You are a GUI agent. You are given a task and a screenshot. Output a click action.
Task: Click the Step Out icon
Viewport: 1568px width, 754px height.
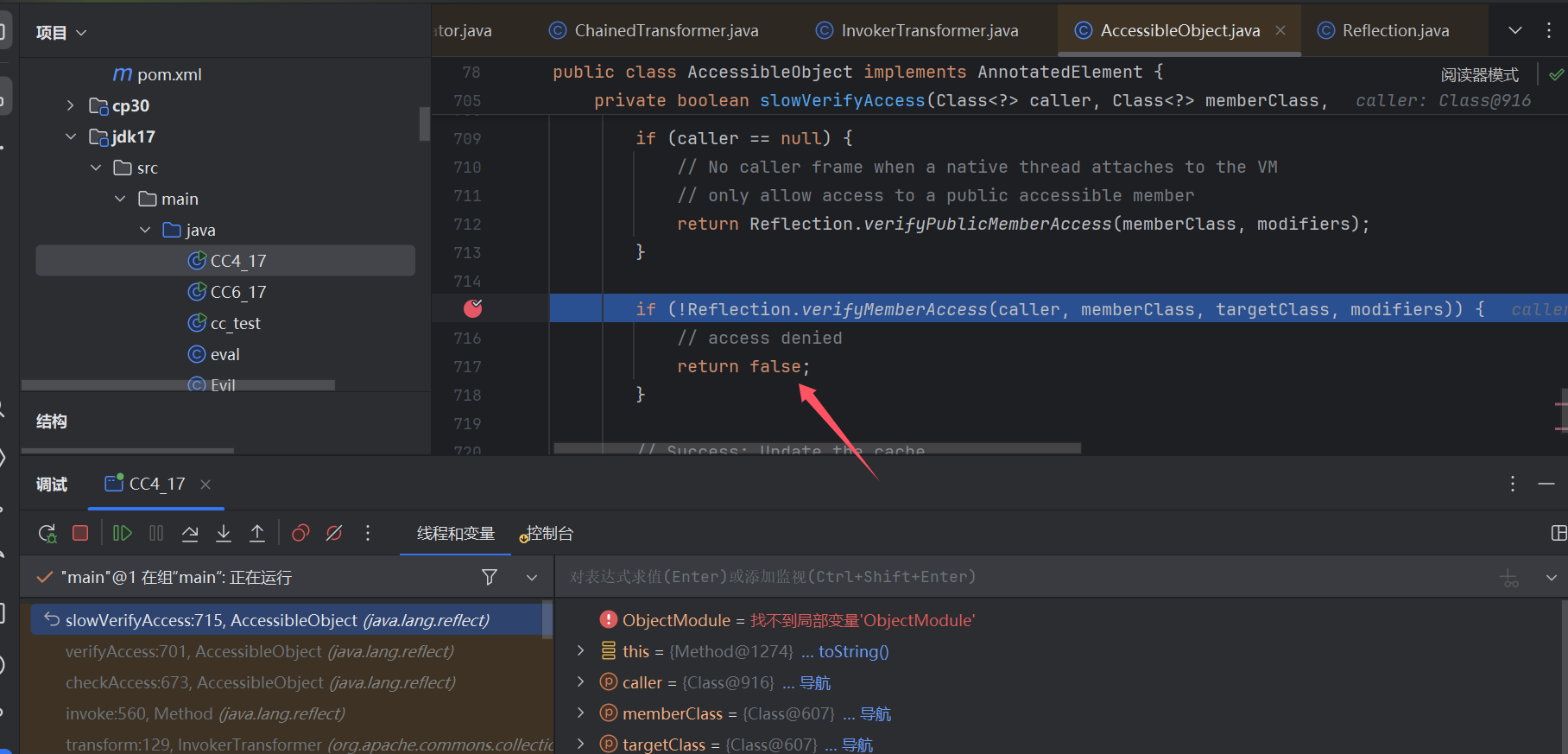click(257, 534)
